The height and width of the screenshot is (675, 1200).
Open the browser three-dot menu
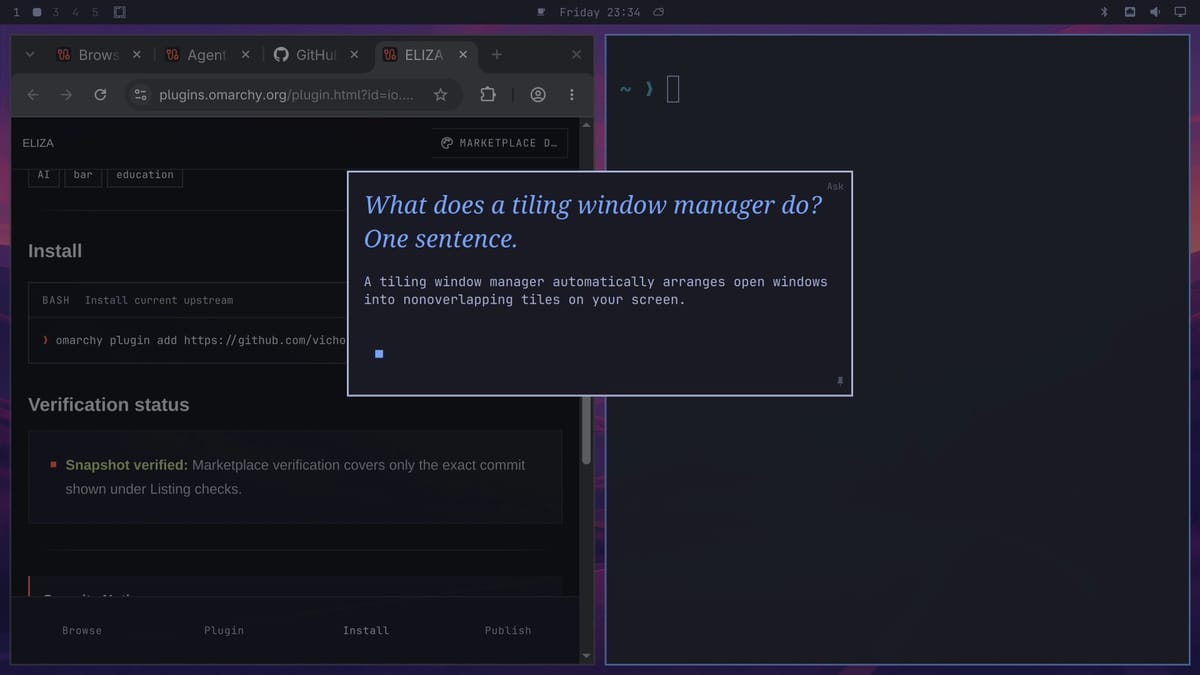572,95
